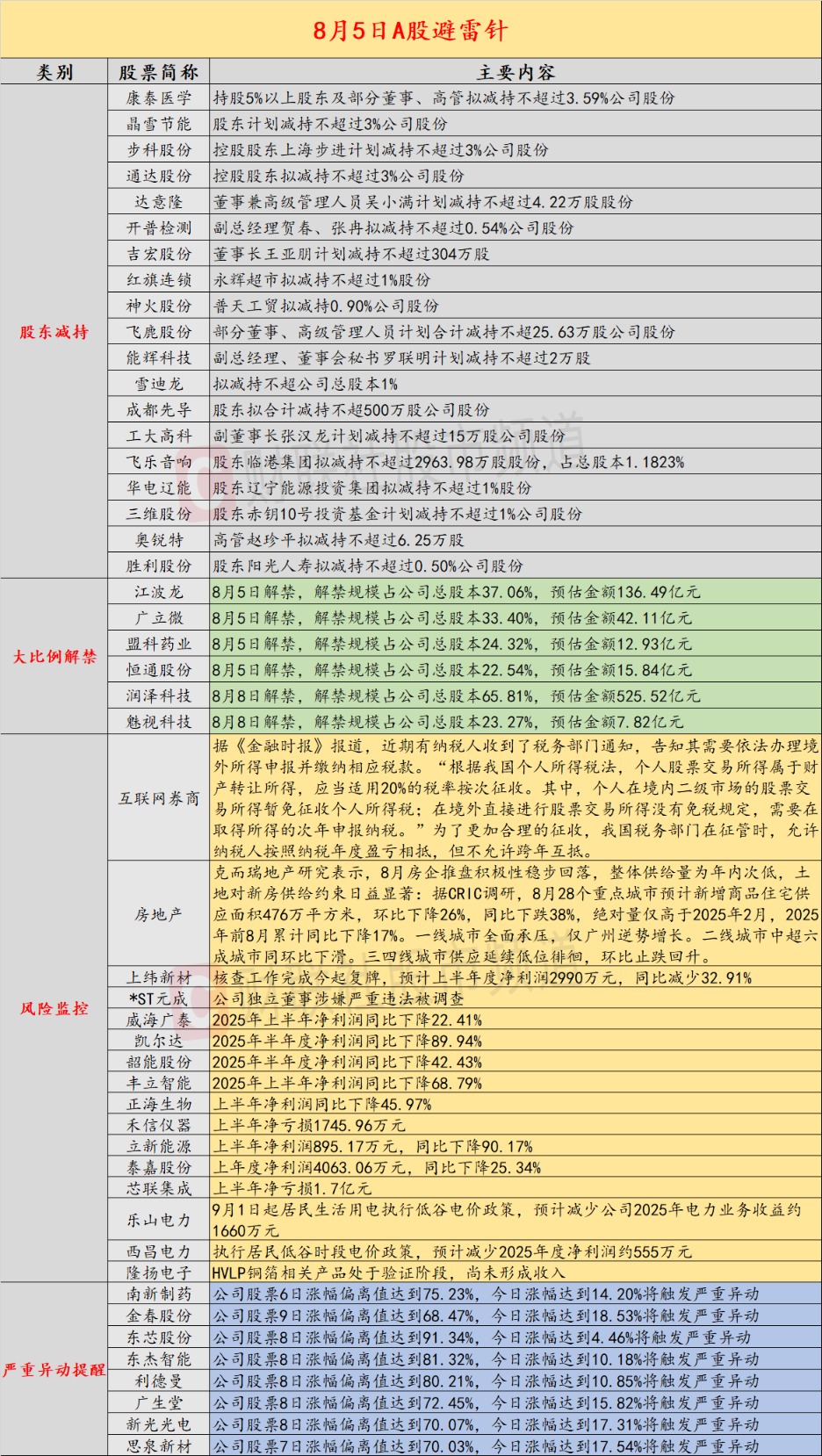Select stock name 吉宏股份
The width and height of the screenshot is (822, 1456).
click(x=159, y=254)
